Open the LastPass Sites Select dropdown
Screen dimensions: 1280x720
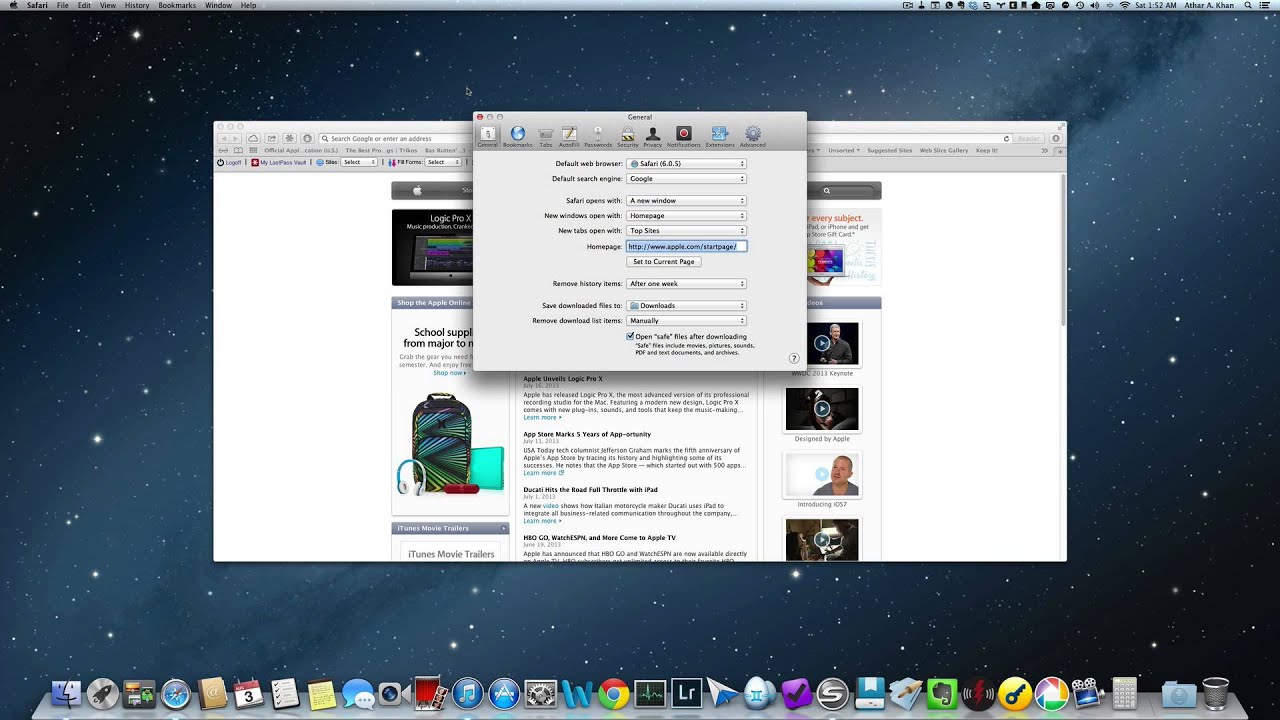pos(359,162)
